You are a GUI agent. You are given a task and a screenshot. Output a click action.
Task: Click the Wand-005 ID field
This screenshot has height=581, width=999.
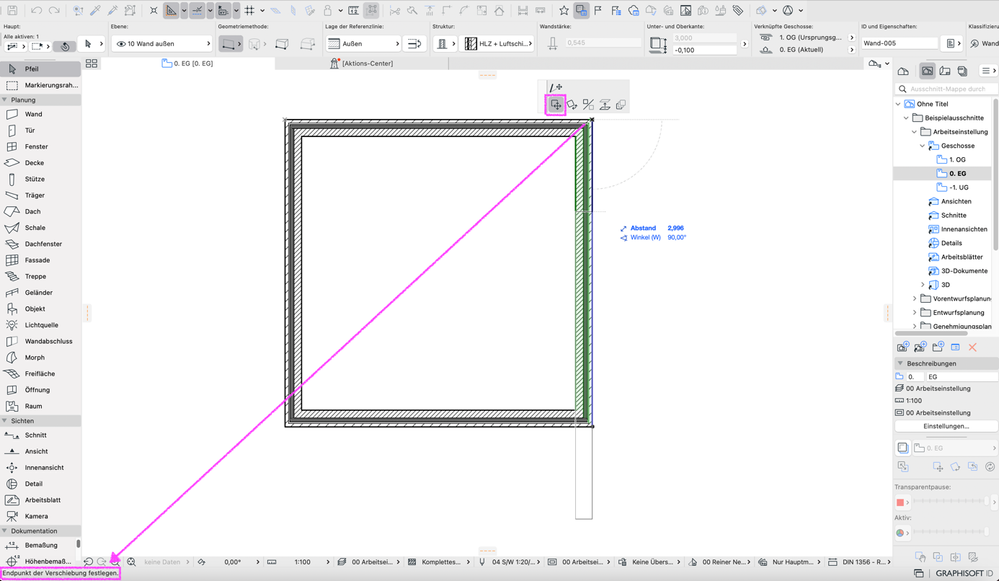coord(900,43)
